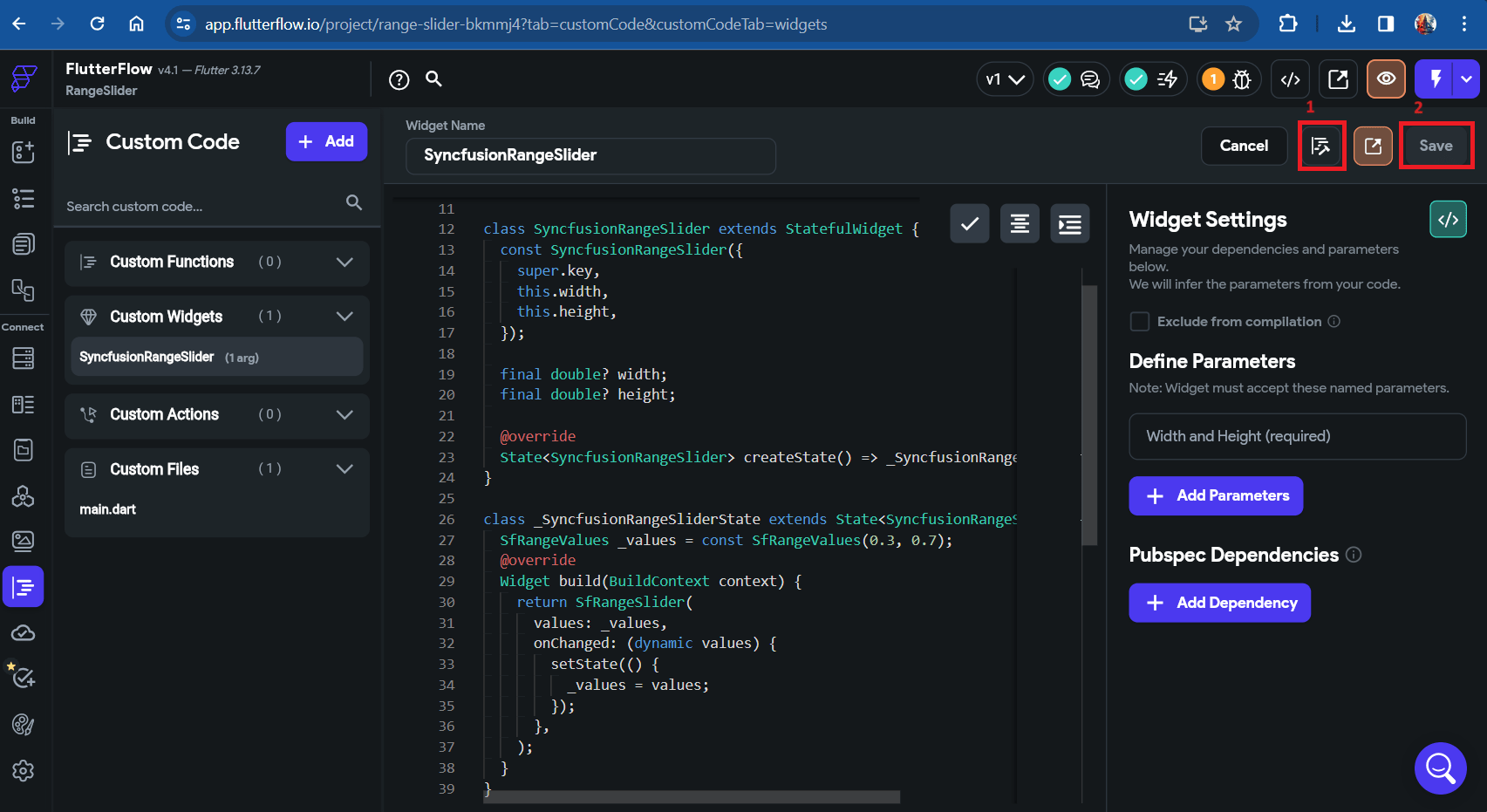Click Add Parameters button
This screenshot has width=1487, height=812.
1216,495
